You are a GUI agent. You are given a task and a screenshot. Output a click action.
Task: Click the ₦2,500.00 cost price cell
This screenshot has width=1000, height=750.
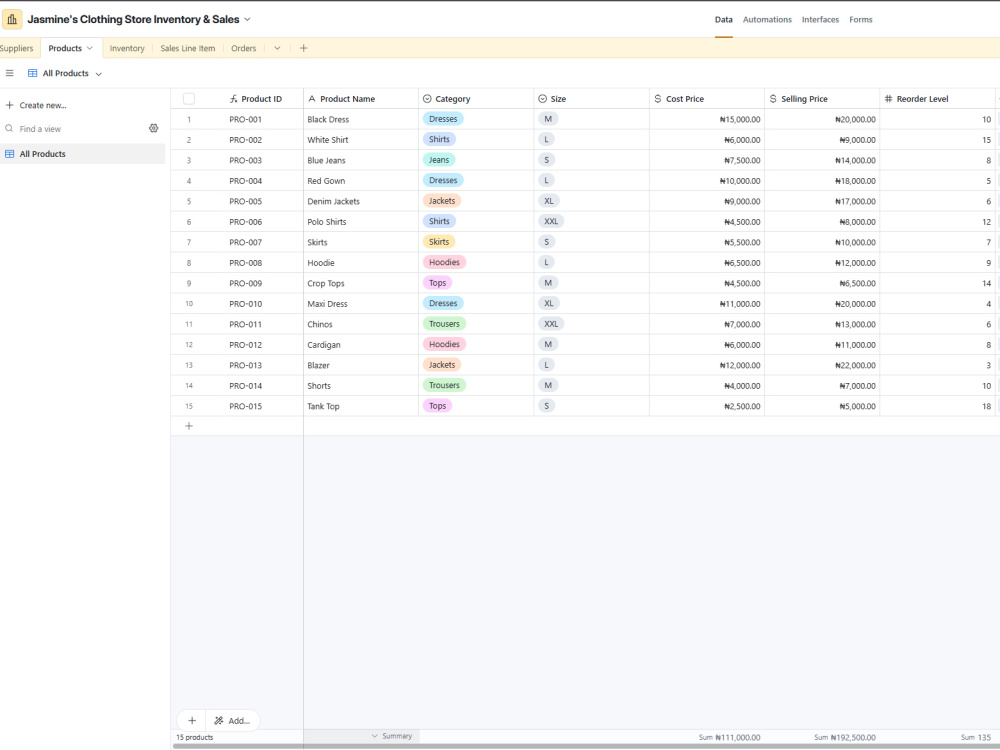707,406
